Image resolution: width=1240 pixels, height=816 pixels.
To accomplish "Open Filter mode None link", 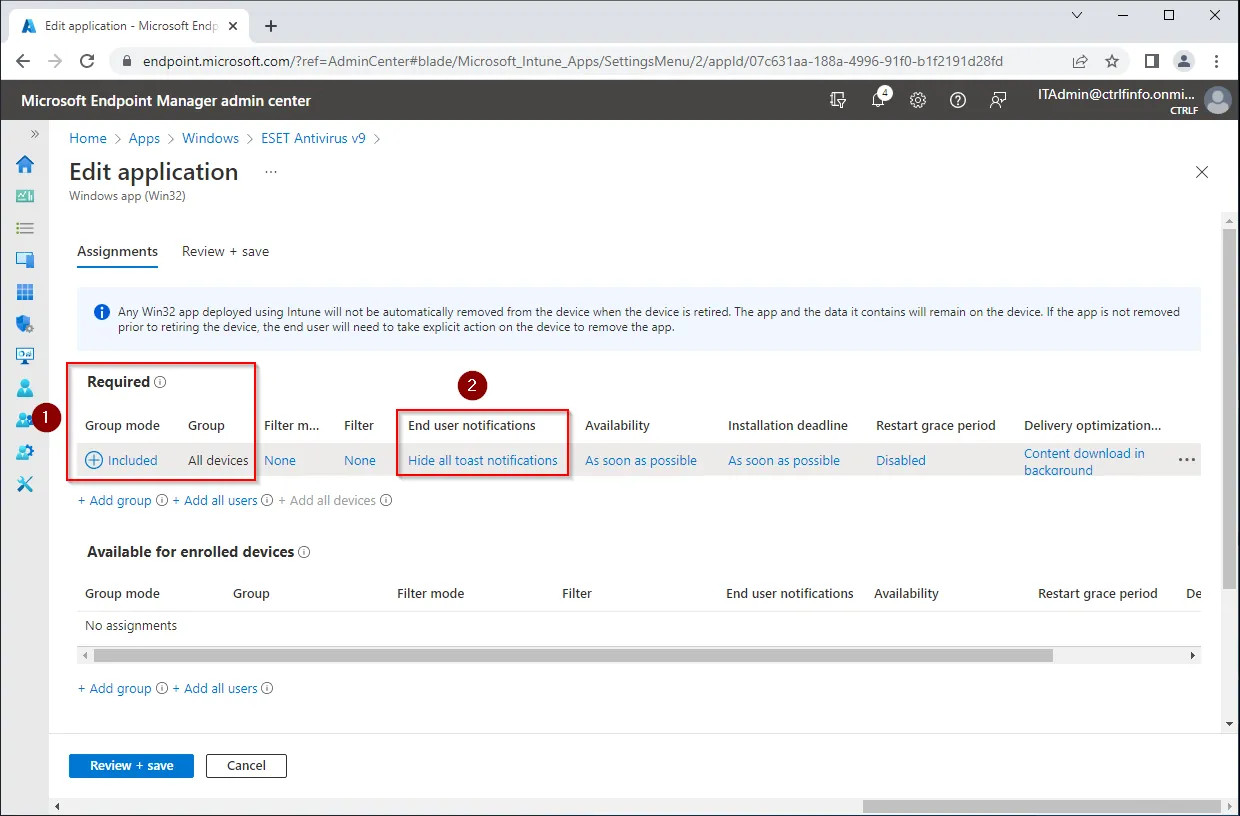I will pos(280,461).
